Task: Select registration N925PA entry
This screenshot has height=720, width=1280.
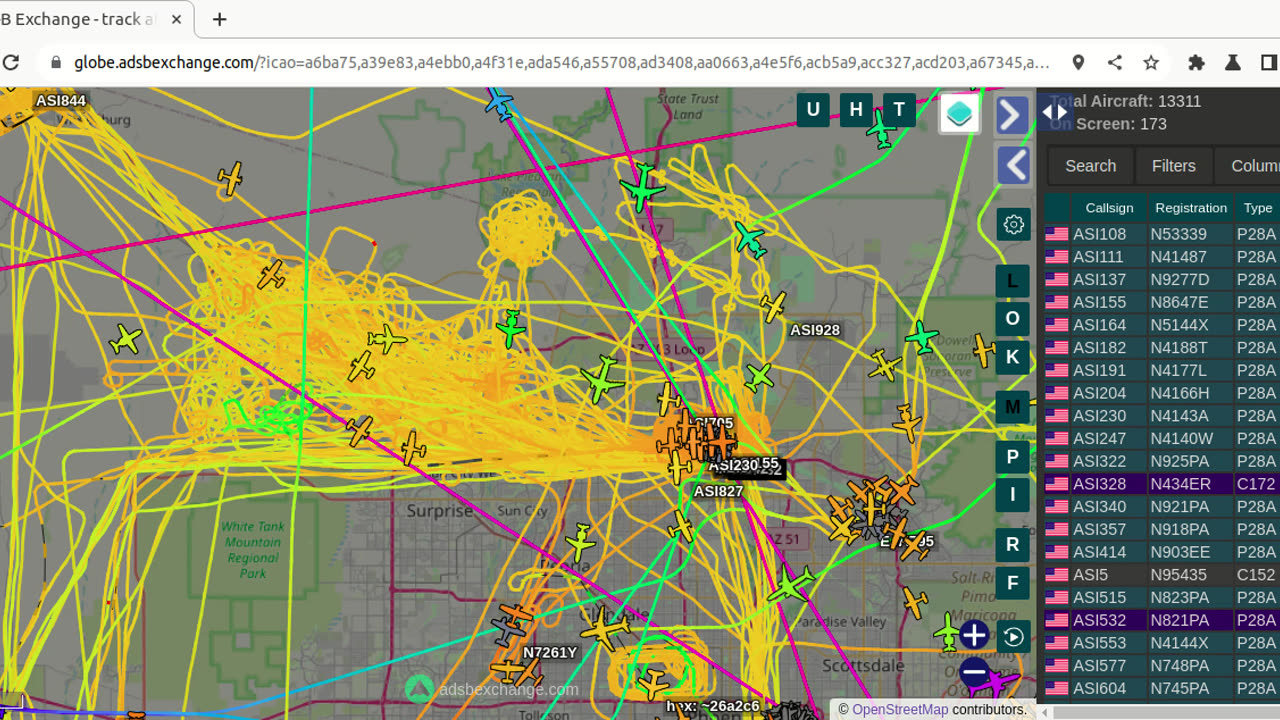Action: (1179, 461)
